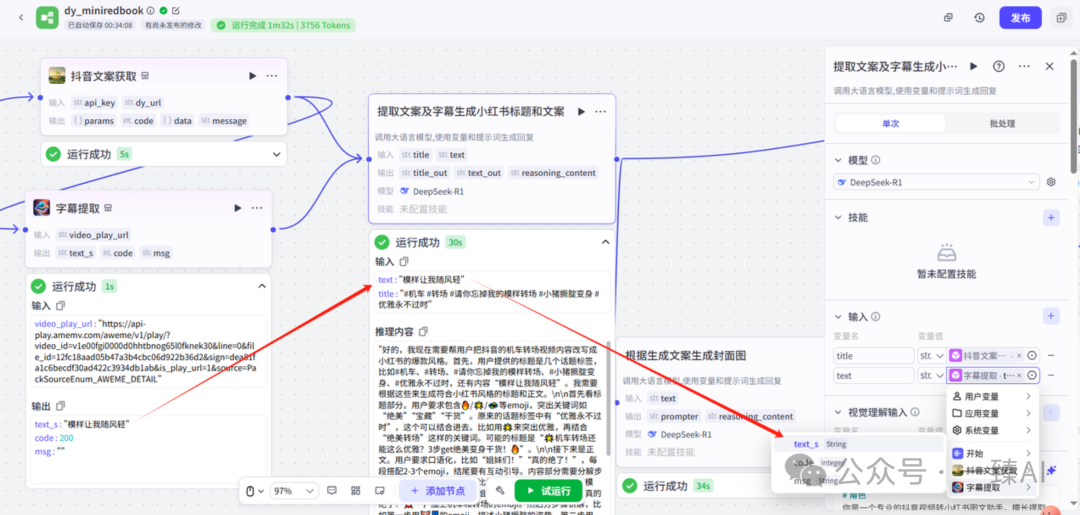The image size is (1080, 515).
Task: Open the icon right of 发布 button
Action: click(x=1061, y=18)
